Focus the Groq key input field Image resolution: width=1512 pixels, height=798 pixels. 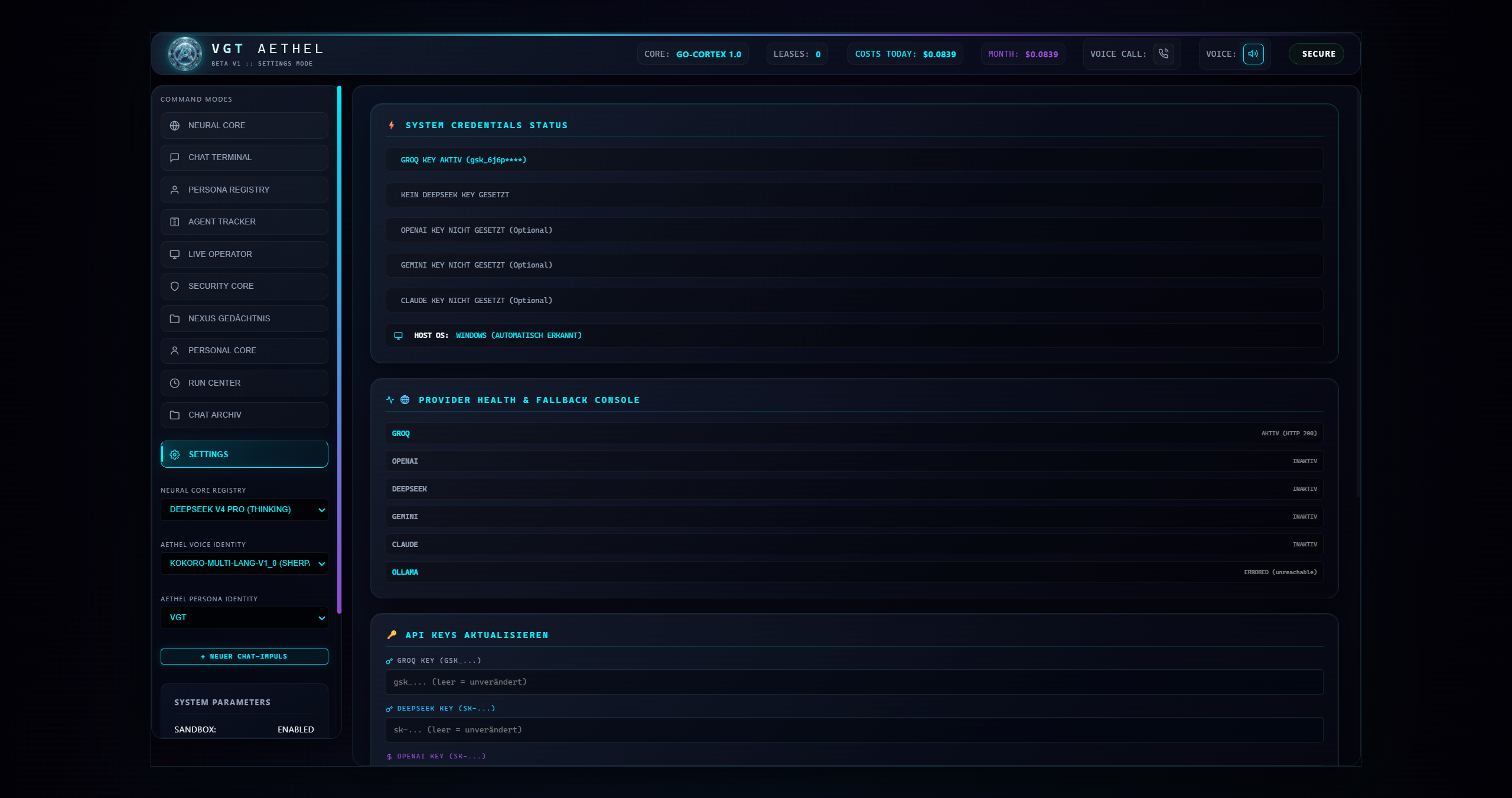coord(855,682)
